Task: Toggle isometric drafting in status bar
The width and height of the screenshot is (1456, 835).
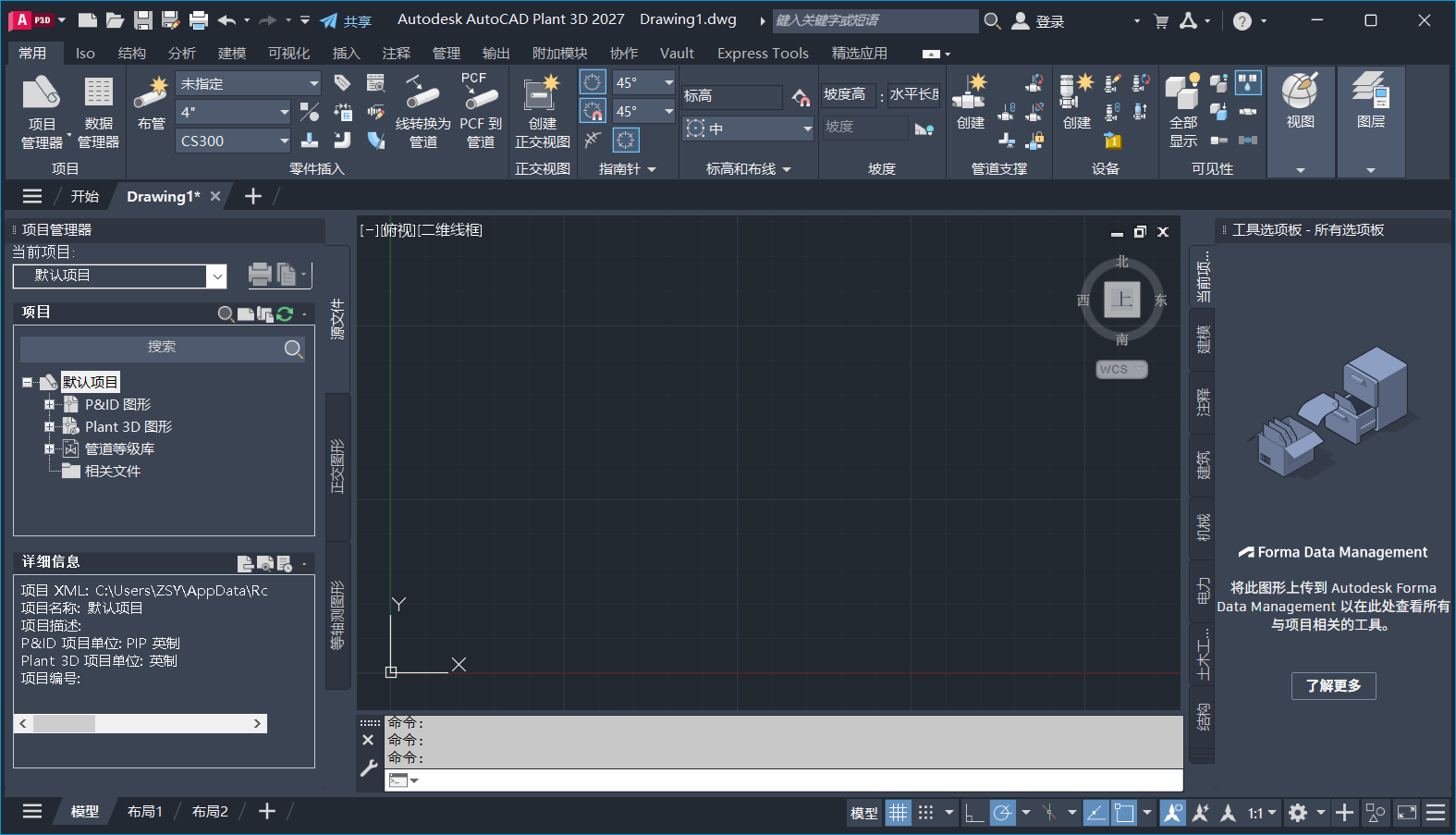Action: click(1049, 813)
